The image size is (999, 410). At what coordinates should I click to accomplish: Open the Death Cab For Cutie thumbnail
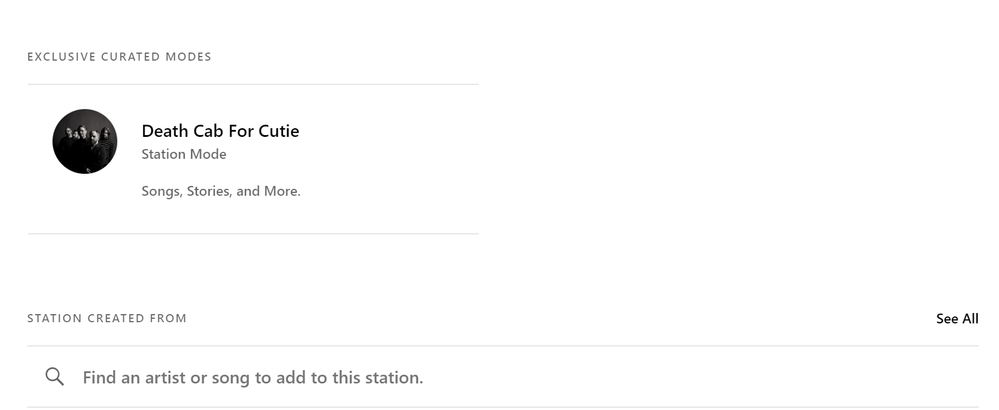[x=85, y=141]
